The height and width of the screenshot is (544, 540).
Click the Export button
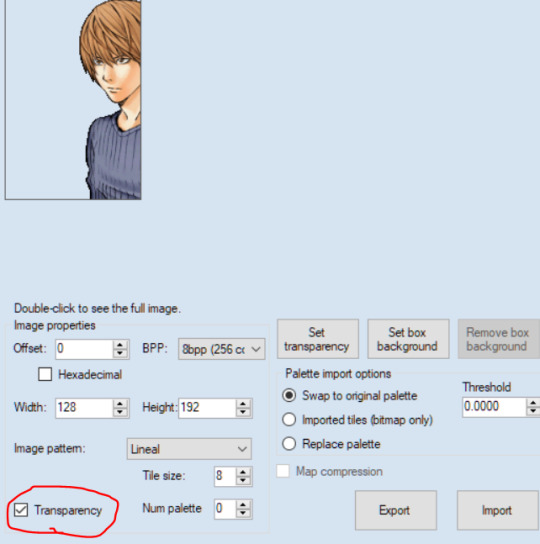pyautogui.click(x=396, y=510)
